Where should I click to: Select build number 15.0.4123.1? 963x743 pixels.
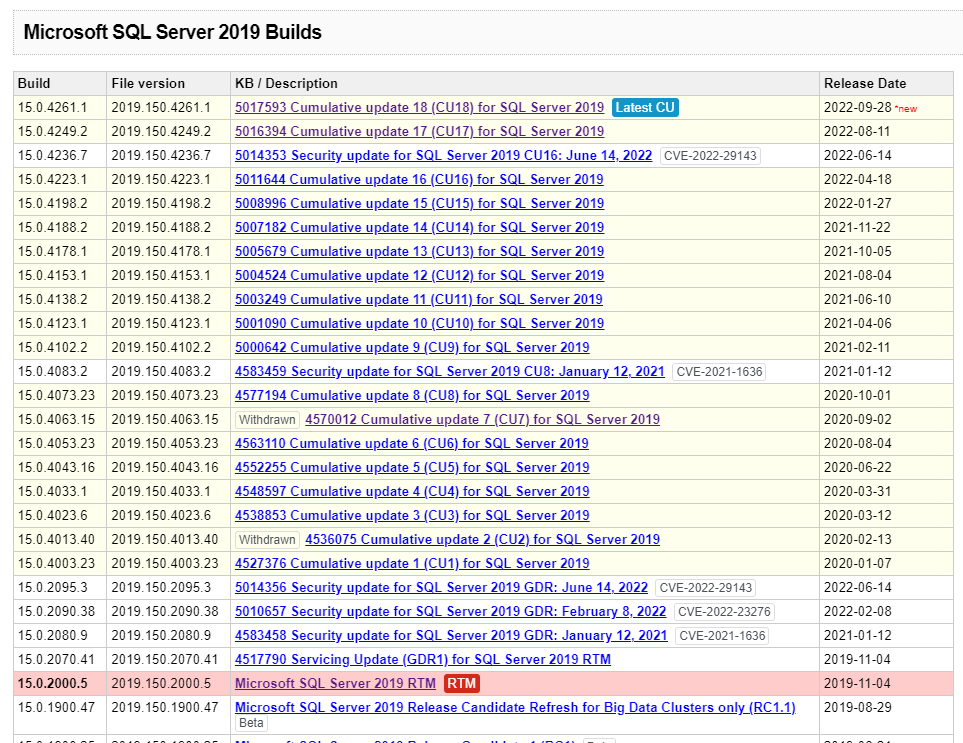pos(52,323)
